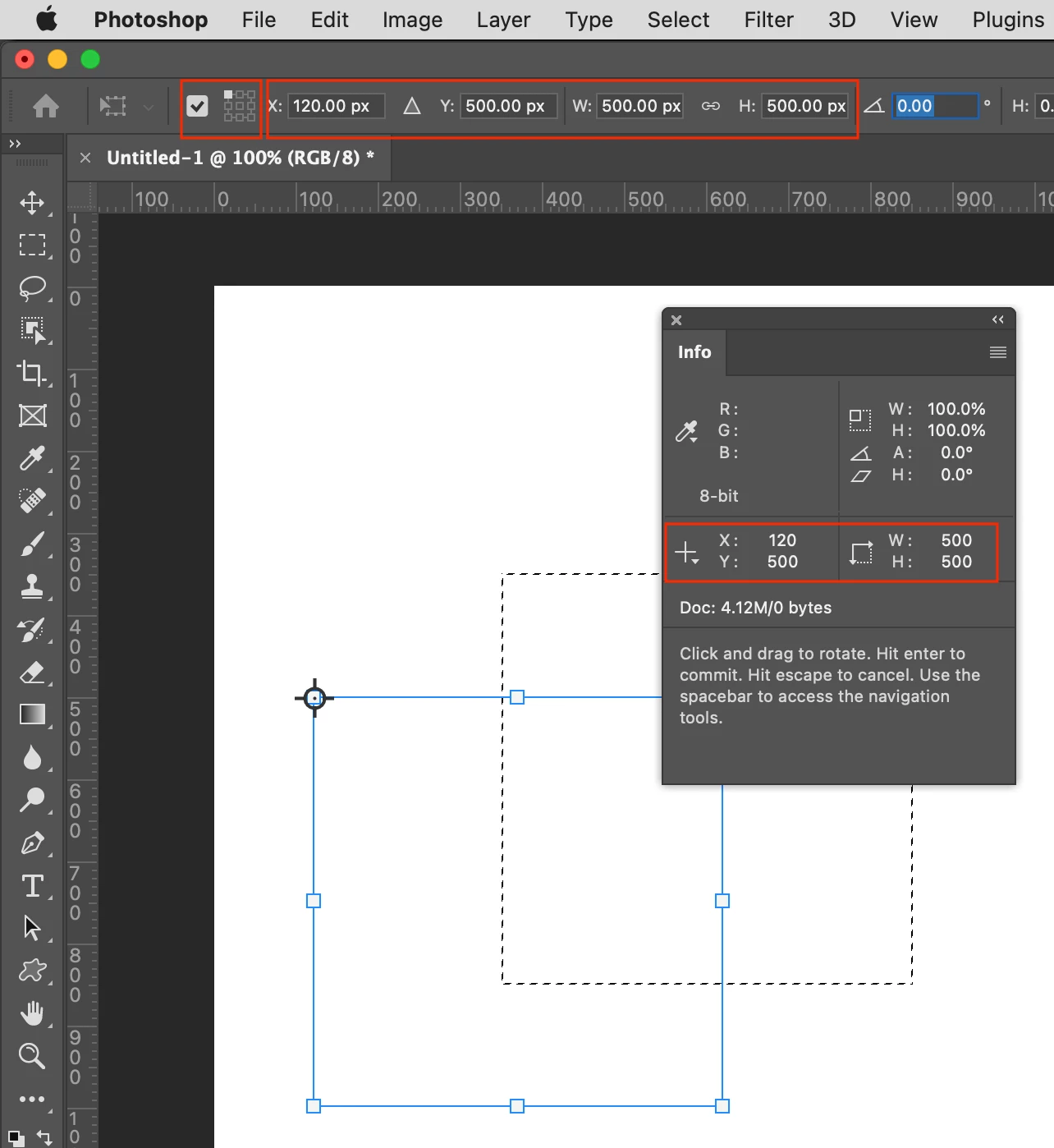Open the Photoshop application menu
The image size is (1054, 1148).
point(151,20)
